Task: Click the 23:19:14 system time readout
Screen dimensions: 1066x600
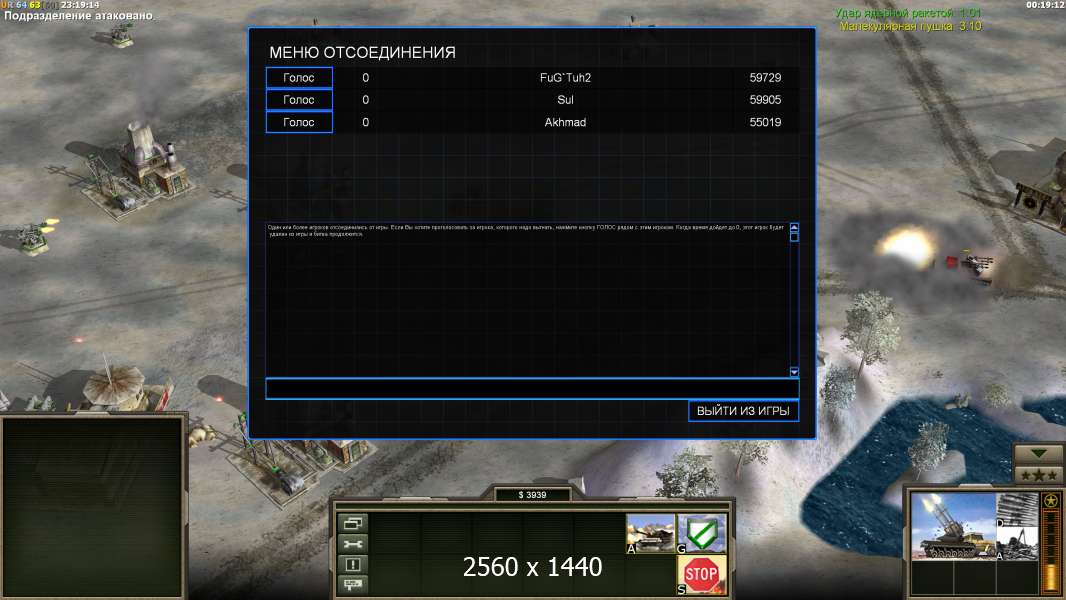Action: pos(80,5)
